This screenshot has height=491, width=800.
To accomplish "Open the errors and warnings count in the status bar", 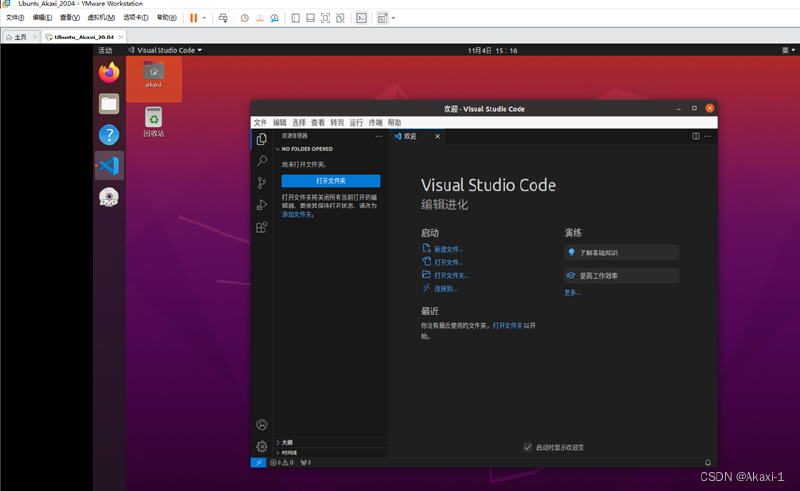I will point(282,462).
